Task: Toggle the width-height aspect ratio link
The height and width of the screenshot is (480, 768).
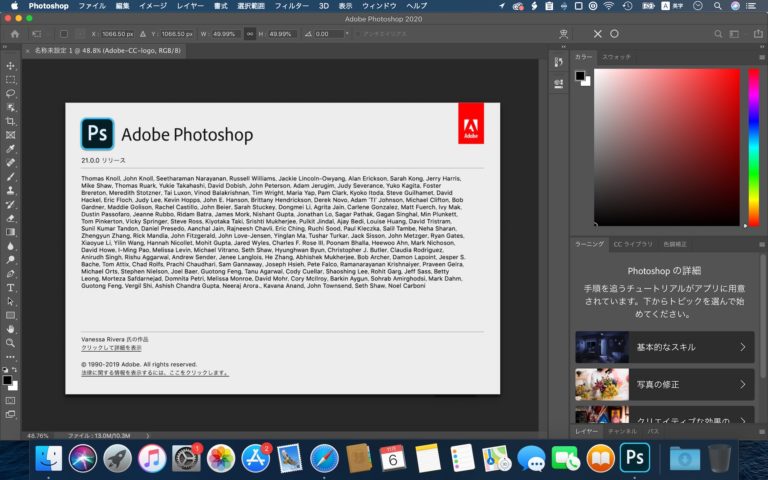Action: pyautogui.click(x=250, y=34)
